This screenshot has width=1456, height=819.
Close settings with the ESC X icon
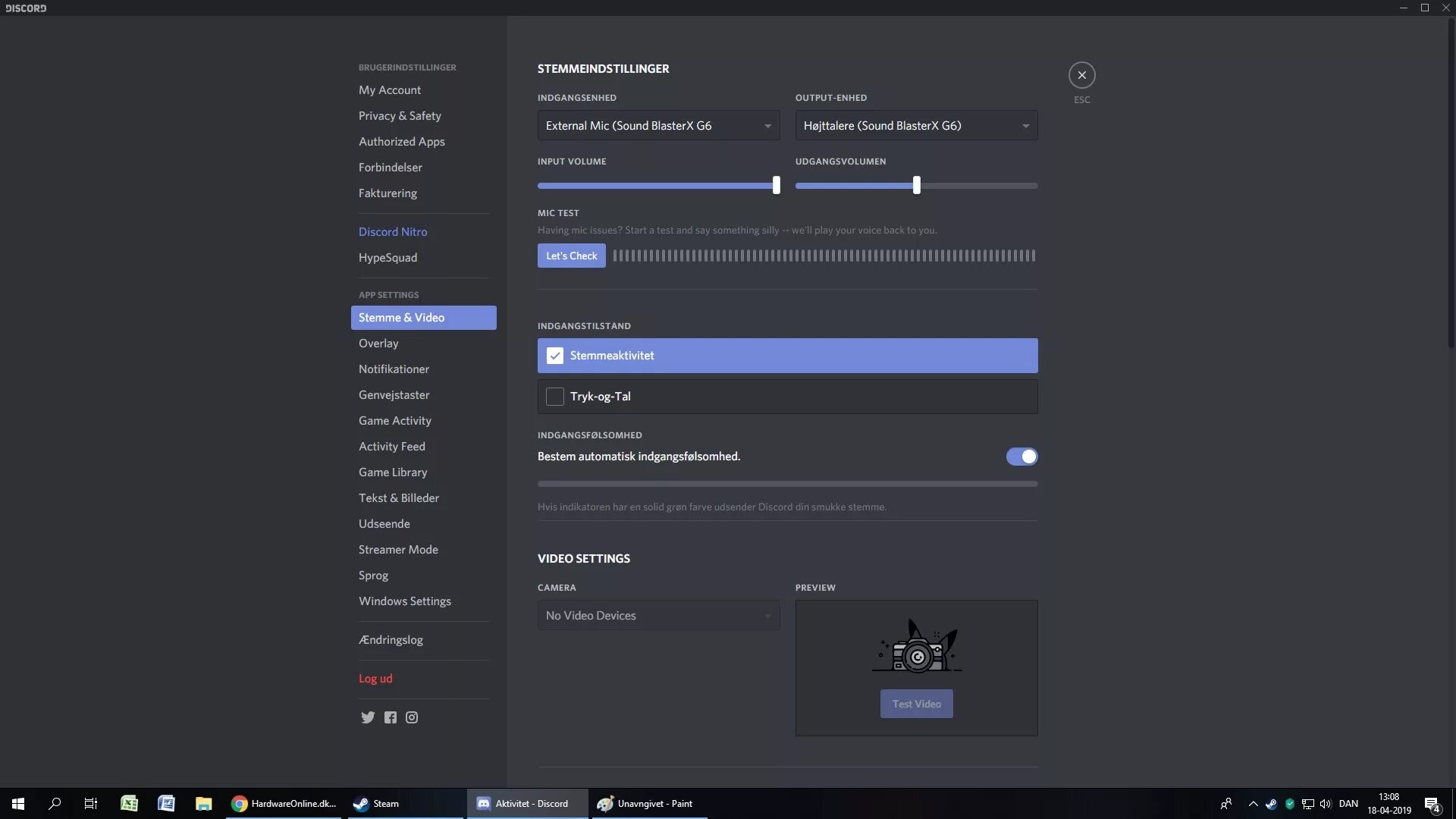(x=1081, y=75)
